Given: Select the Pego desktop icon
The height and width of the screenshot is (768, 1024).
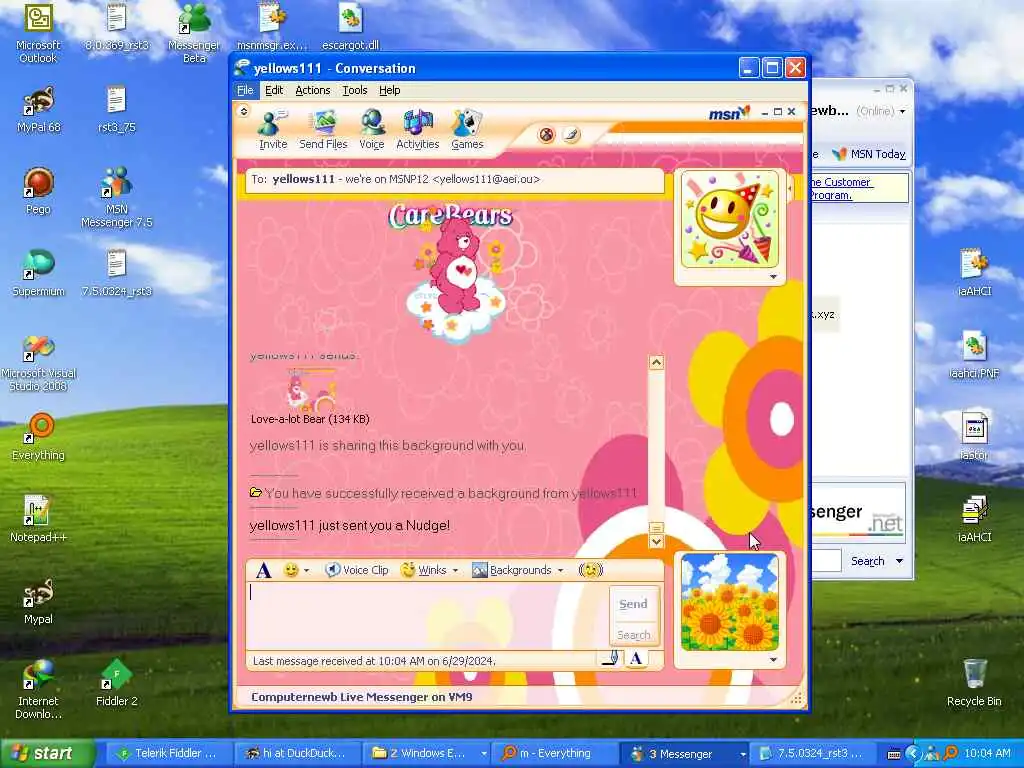Looking at the screenshot, I should (39, 191).
